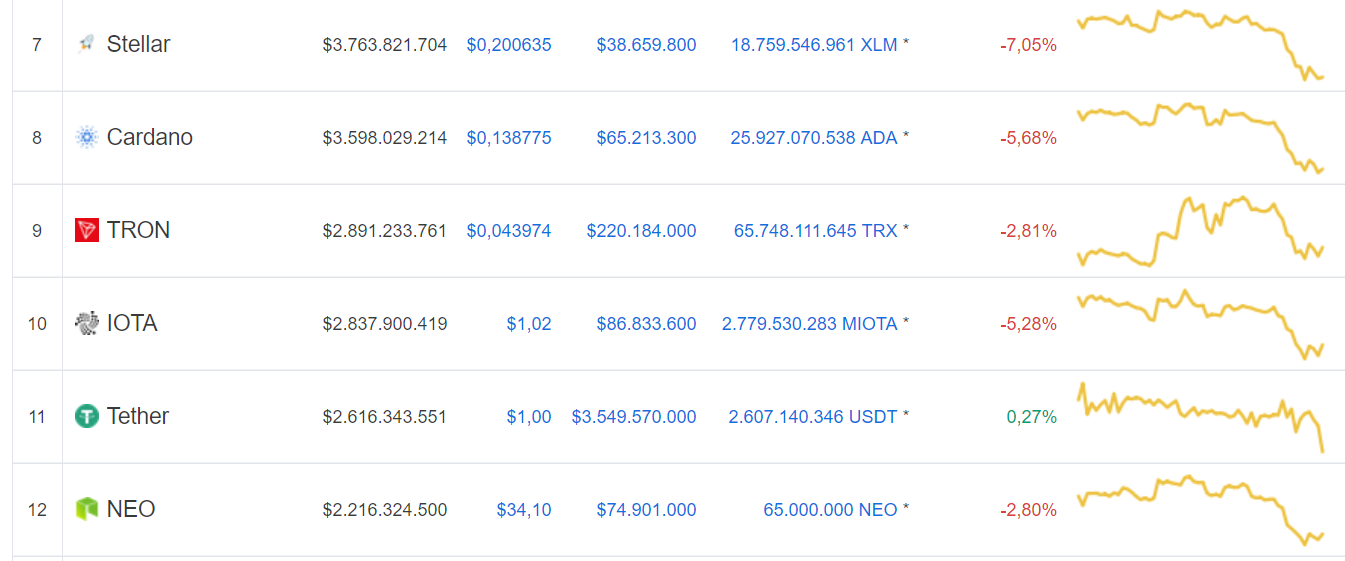Click NEO's price of $34,10
Screen dimensions: 1345x561
coord(524,509)
